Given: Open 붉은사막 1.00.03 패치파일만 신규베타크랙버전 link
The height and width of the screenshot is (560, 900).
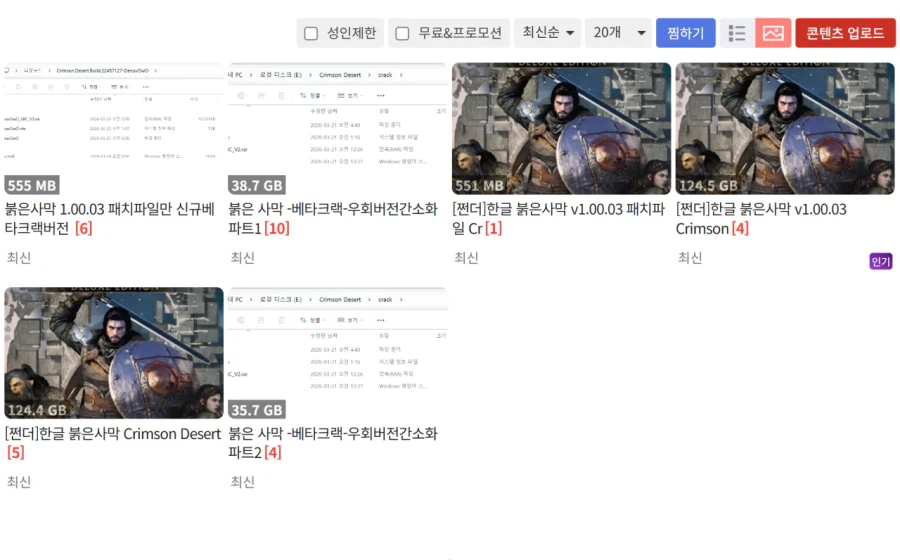Looking at the screenshot, I should tap(110, 219).
